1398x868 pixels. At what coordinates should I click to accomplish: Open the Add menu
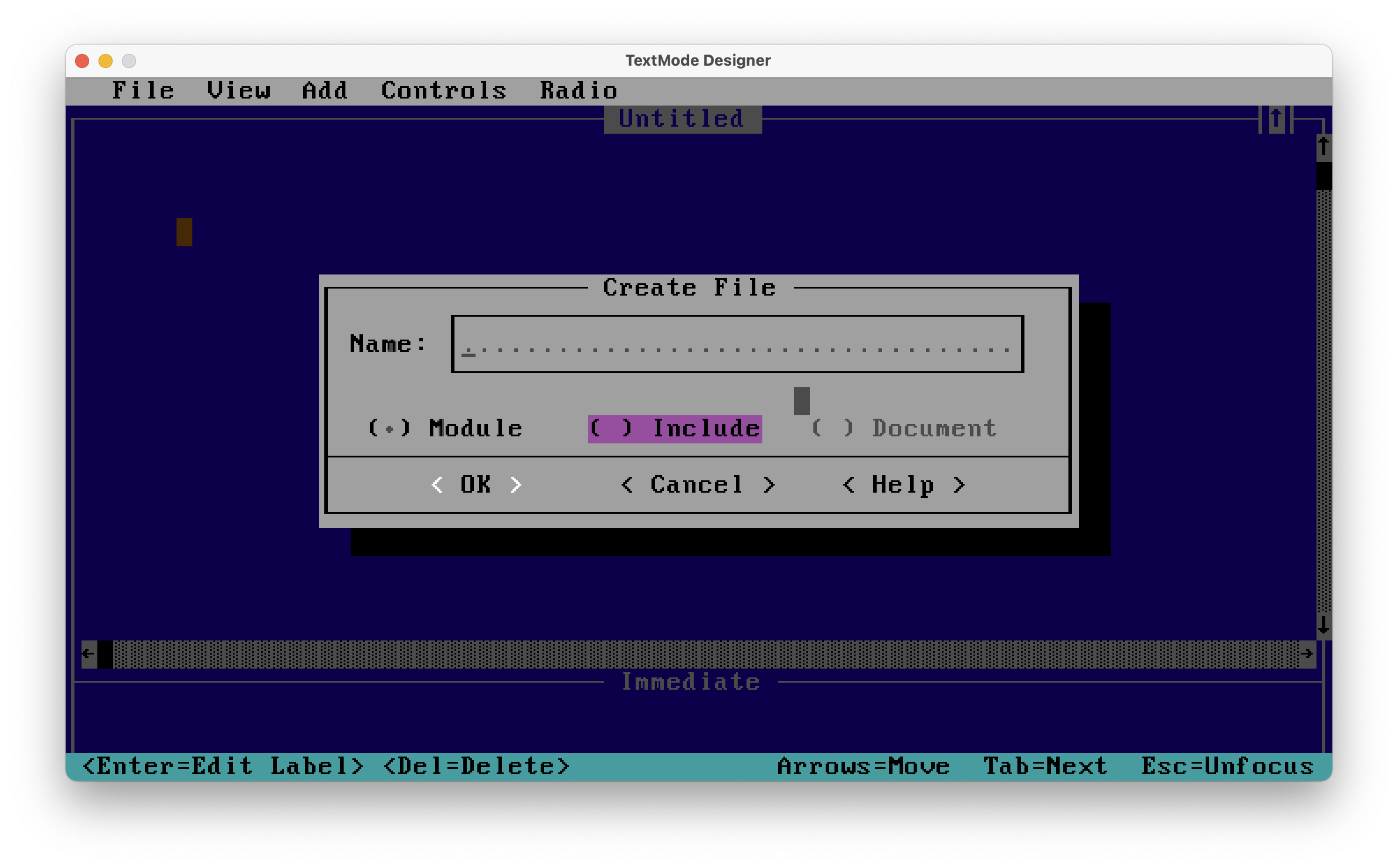pos(325,91)
